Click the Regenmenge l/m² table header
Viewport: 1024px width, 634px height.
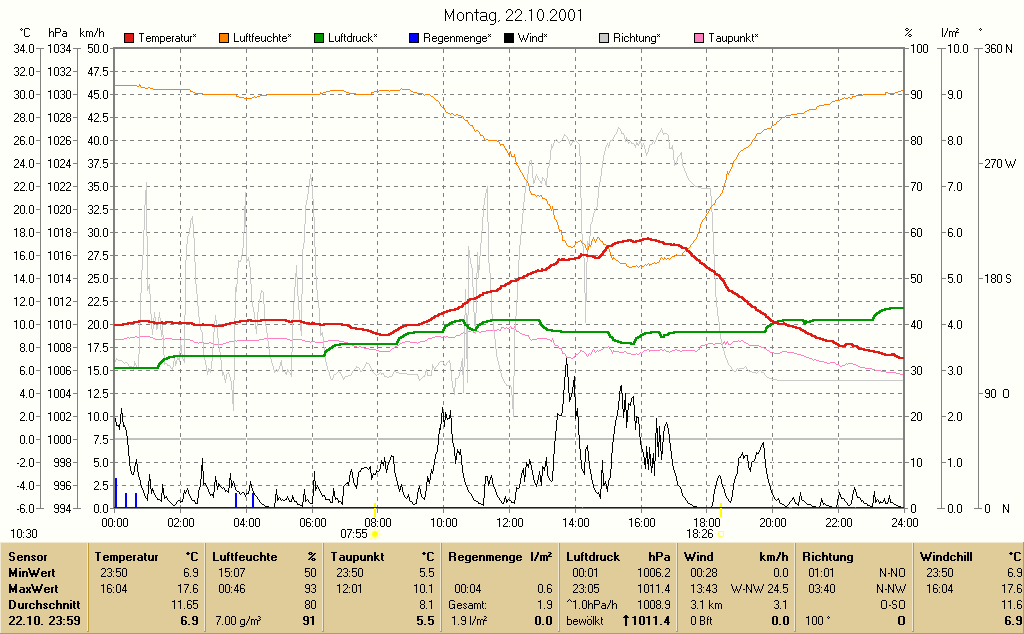click(500, 557)
